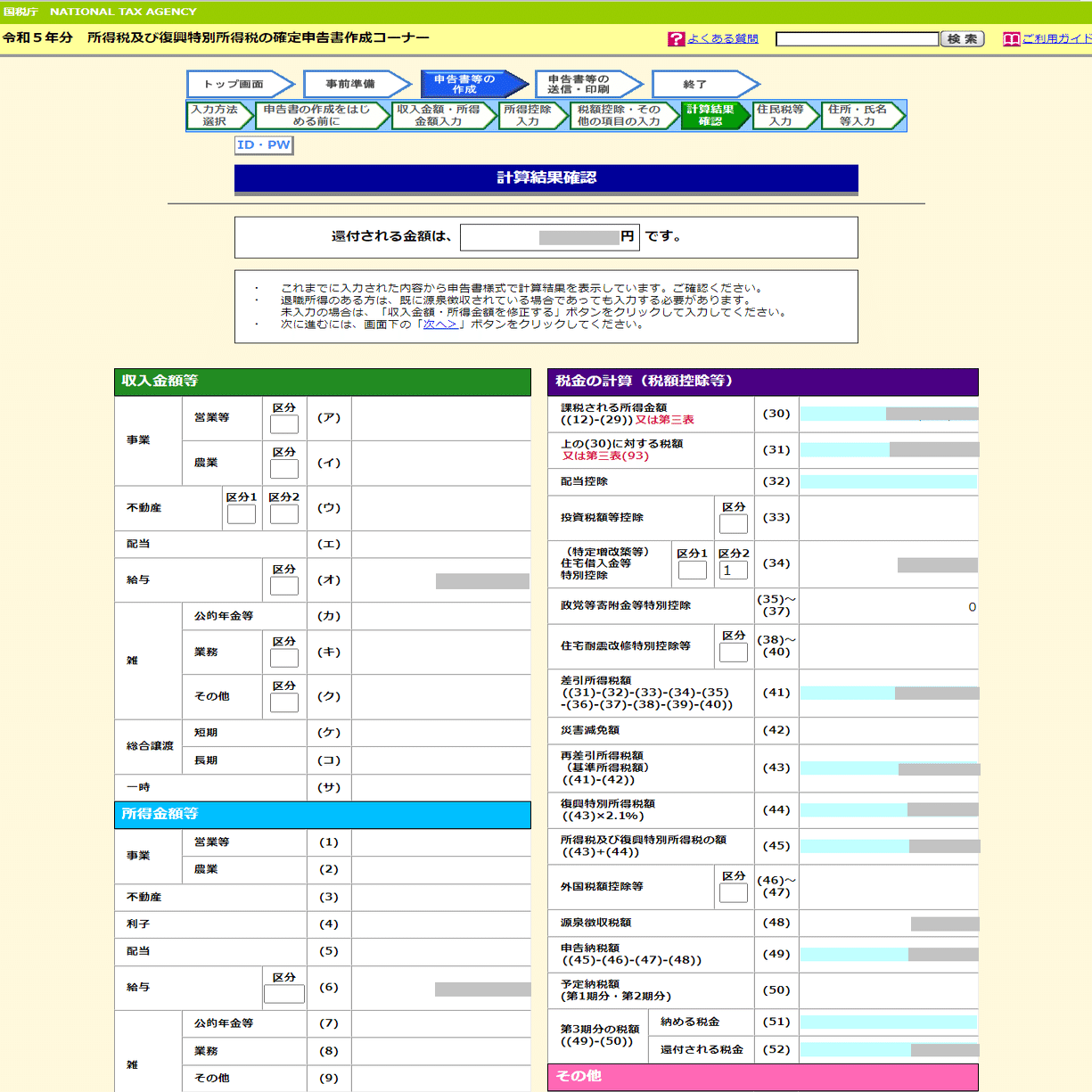Viewport: 1092px width, 1092px height.
Task: Open 住所・氏名等入力 sub-step
Action: [863, 116]
